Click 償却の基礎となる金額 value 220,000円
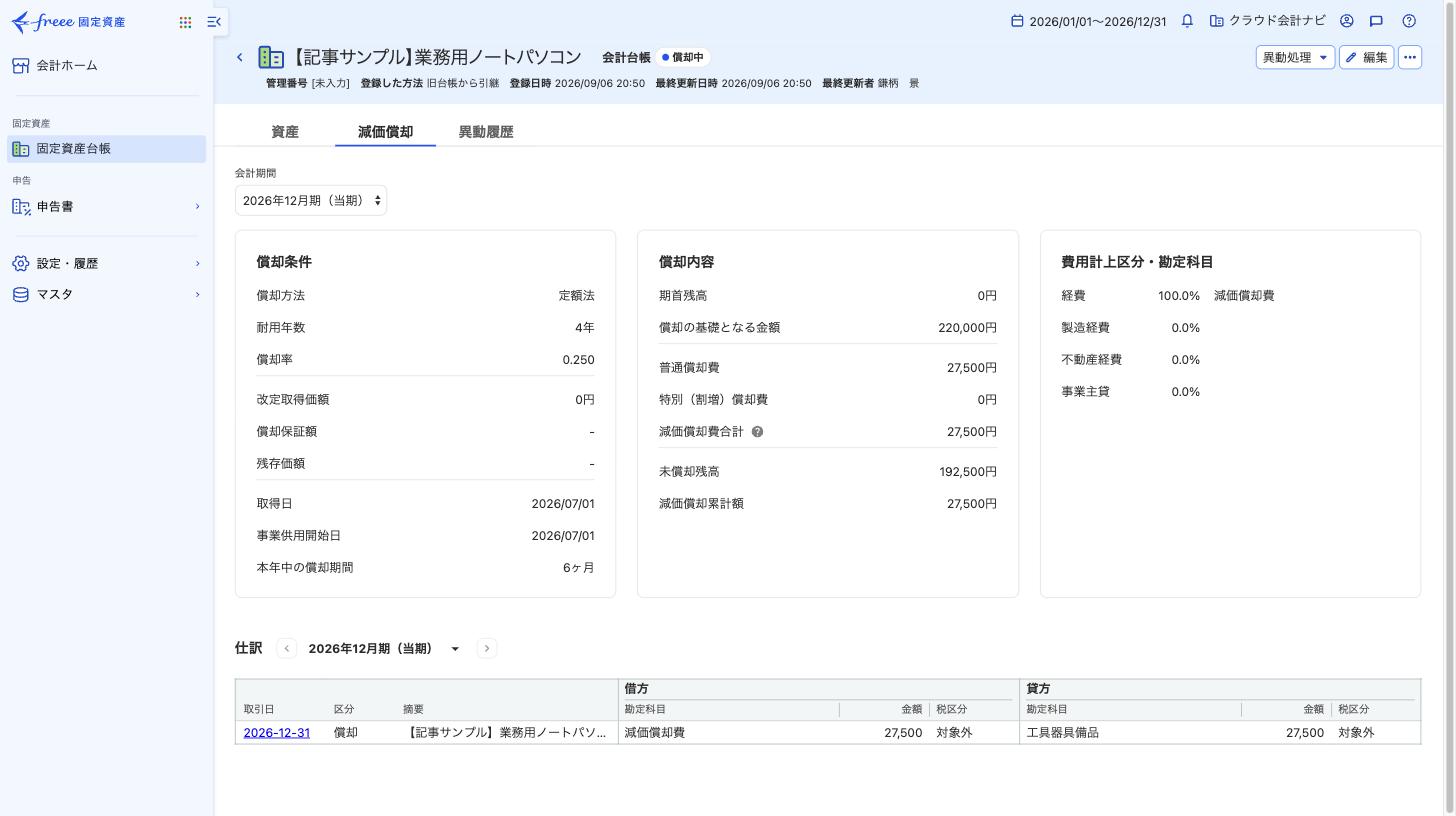 [x=967, y=328]
